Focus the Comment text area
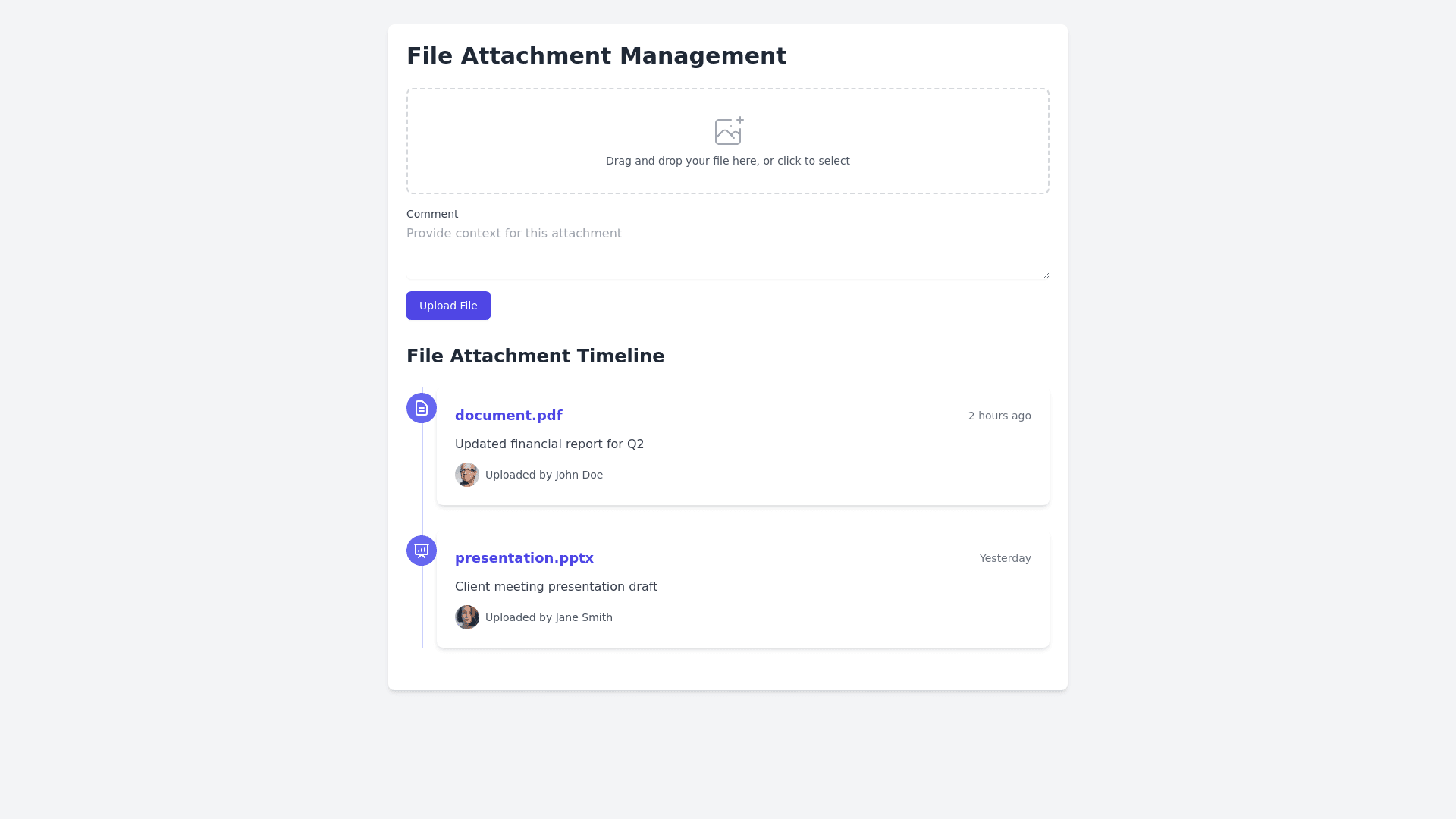 pos(726,252)
